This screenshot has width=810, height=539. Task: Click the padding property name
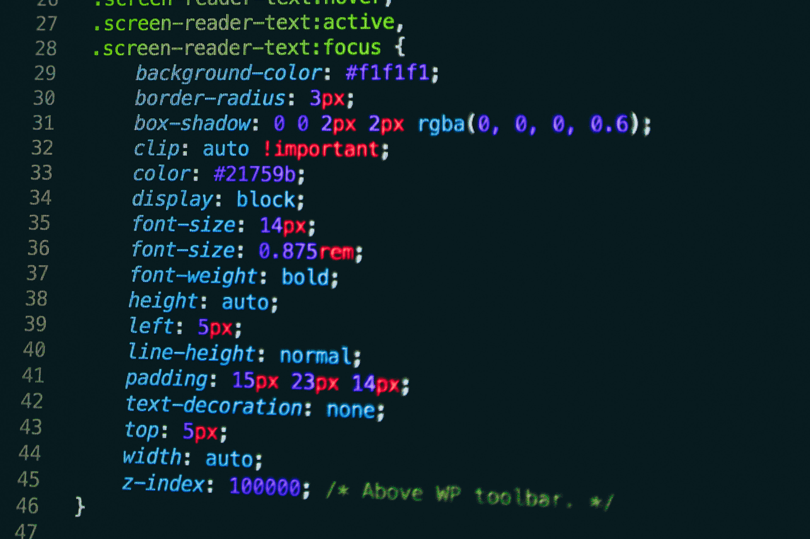coord(166,379)
